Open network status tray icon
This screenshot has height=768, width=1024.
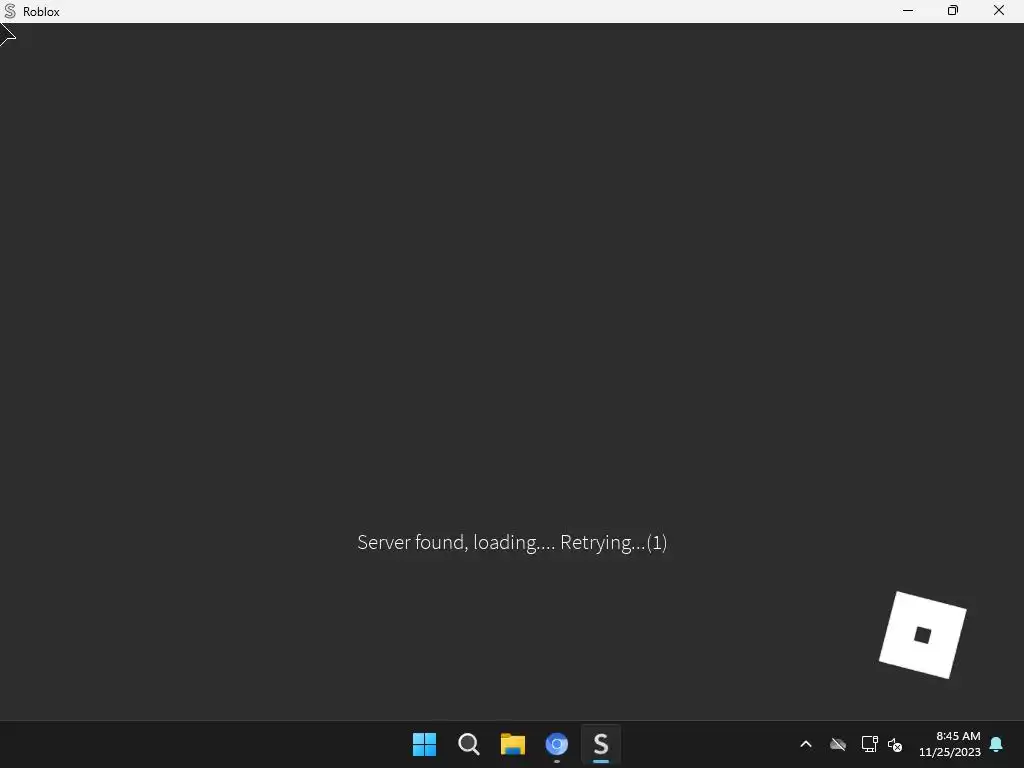(869, 744)
